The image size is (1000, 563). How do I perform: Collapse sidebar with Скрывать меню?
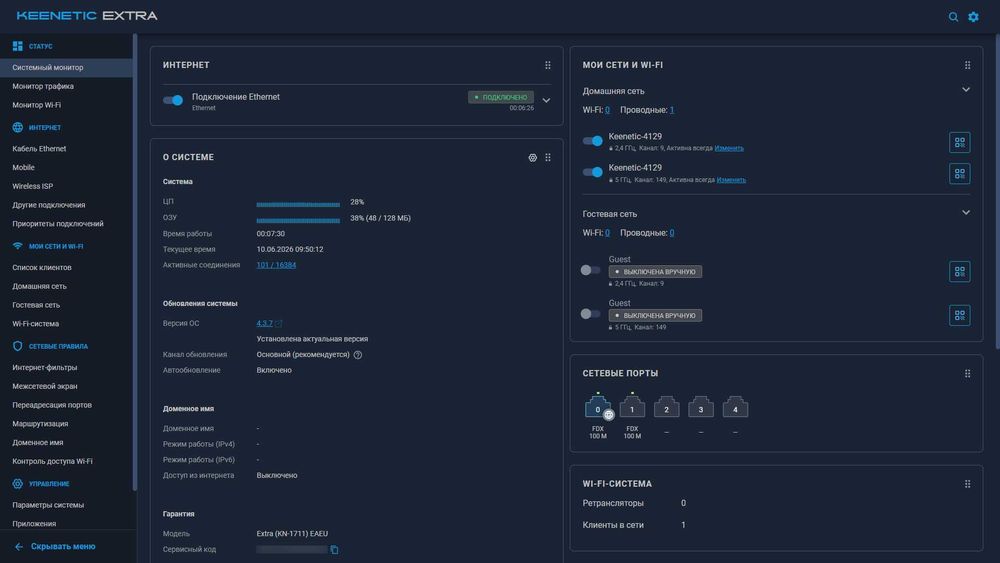tap(55, 546)
